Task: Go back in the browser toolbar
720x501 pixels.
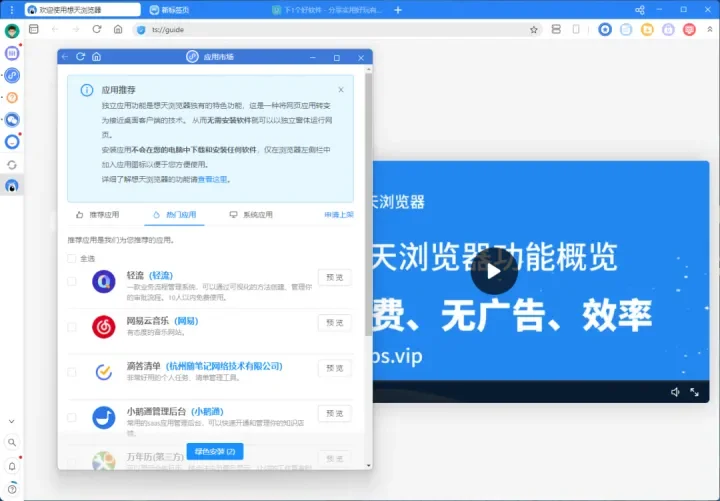Action: tap(55, 29)
